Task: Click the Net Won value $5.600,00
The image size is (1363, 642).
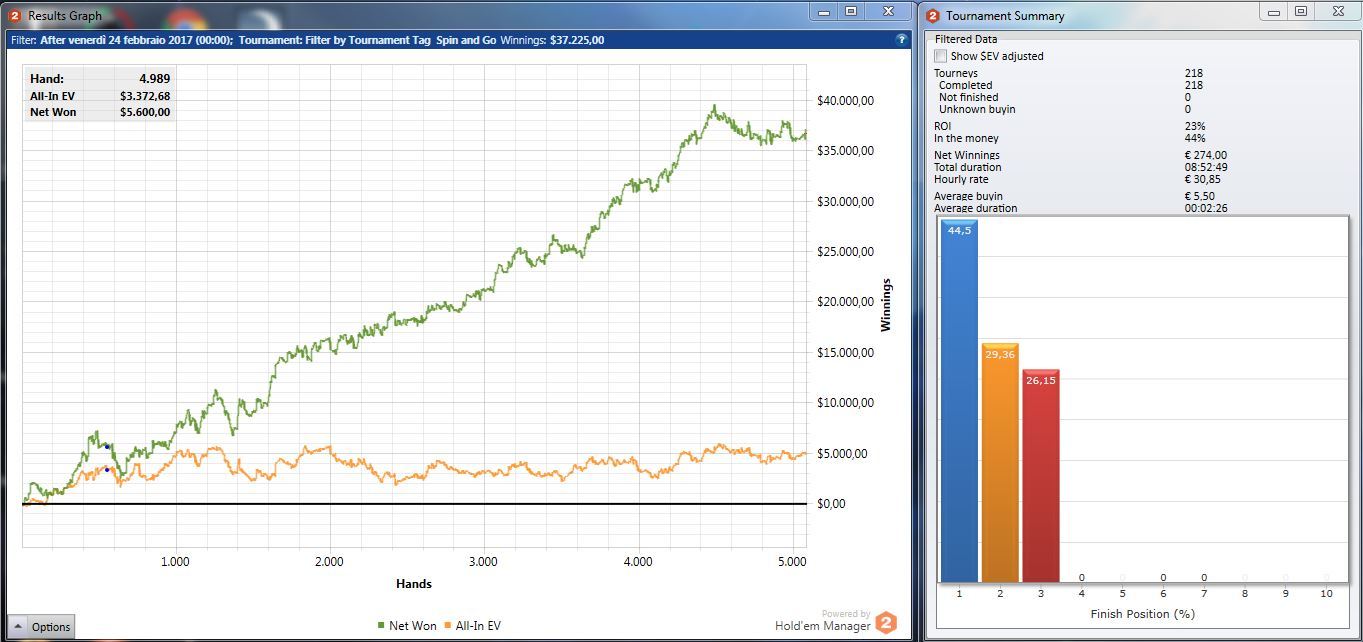Action: tap(145, 113)
